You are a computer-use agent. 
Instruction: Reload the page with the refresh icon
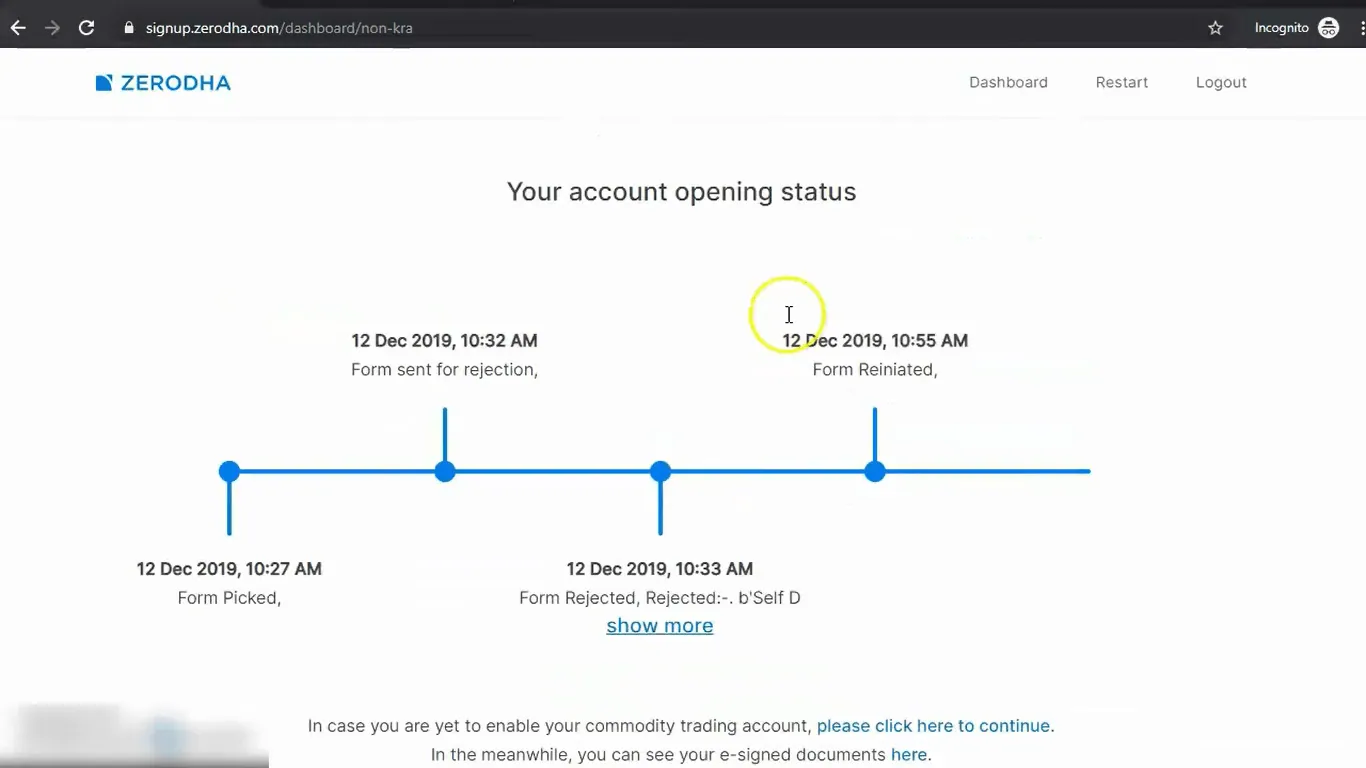tap(87, 28)
